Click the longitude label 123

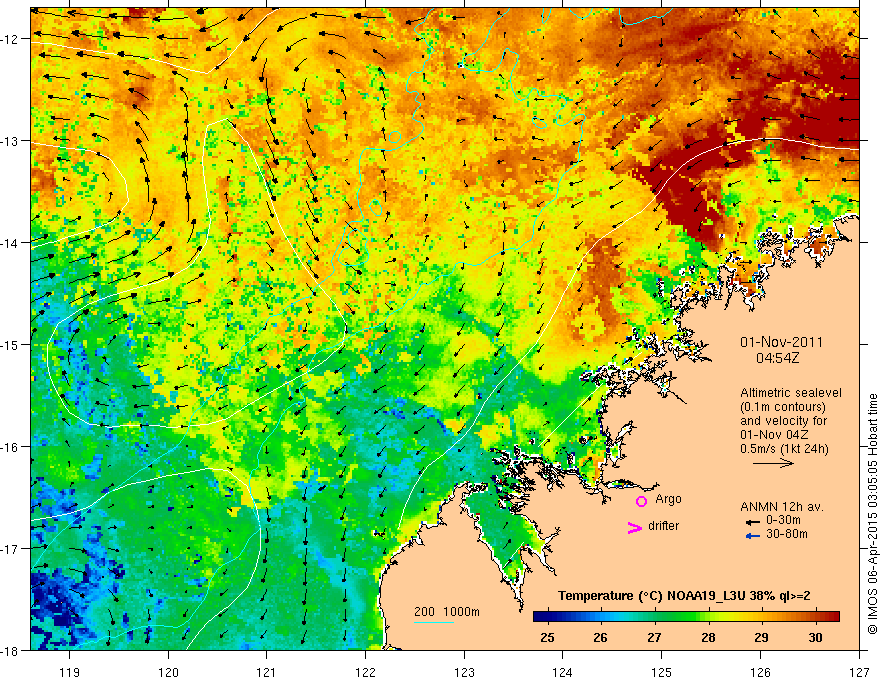pyautogui.click(x=464, y=672)
